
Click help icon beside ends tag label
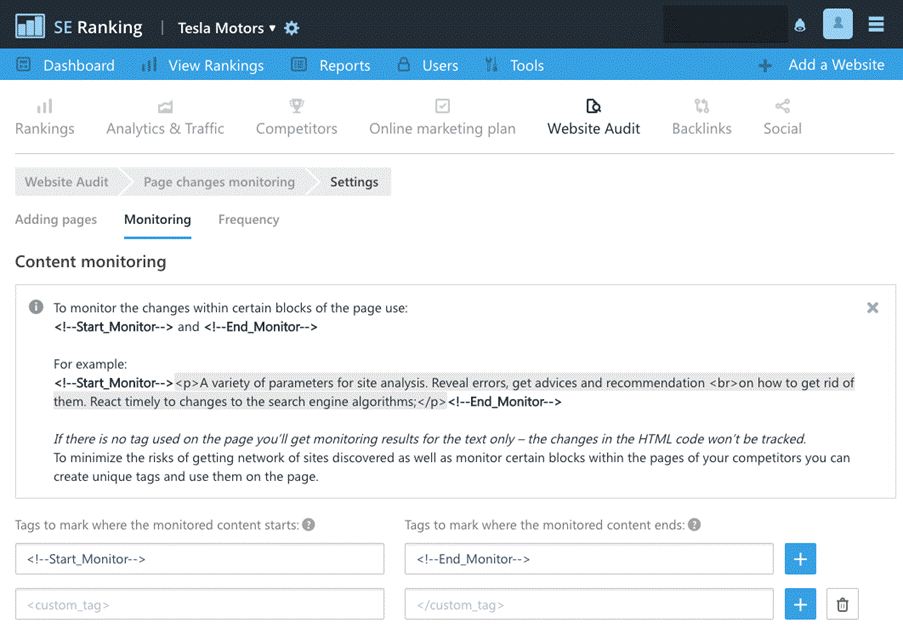tap(694, 525)
